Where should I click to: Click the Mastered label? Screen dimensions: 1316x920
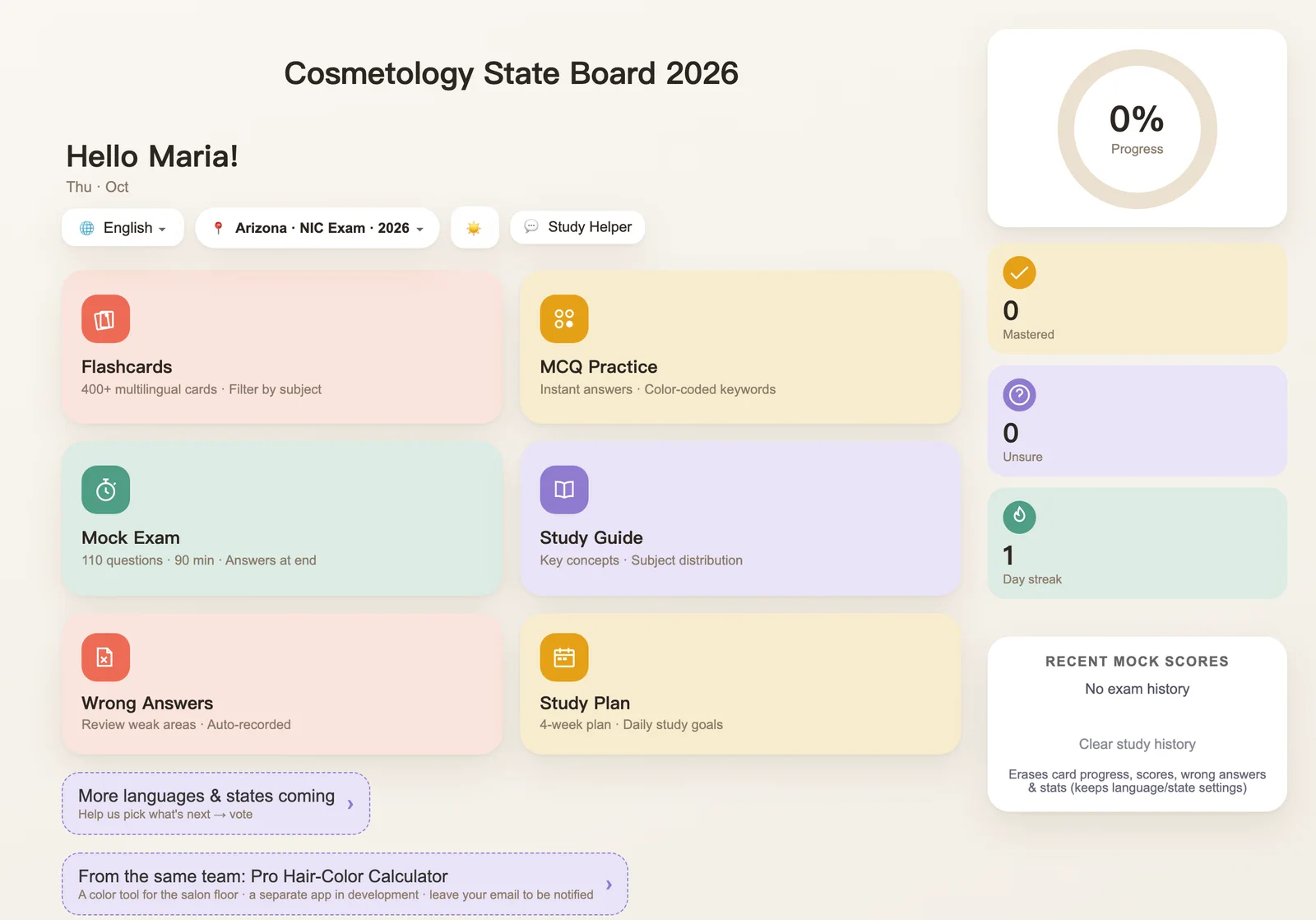pyautogui.click(x=1028, y=334)
